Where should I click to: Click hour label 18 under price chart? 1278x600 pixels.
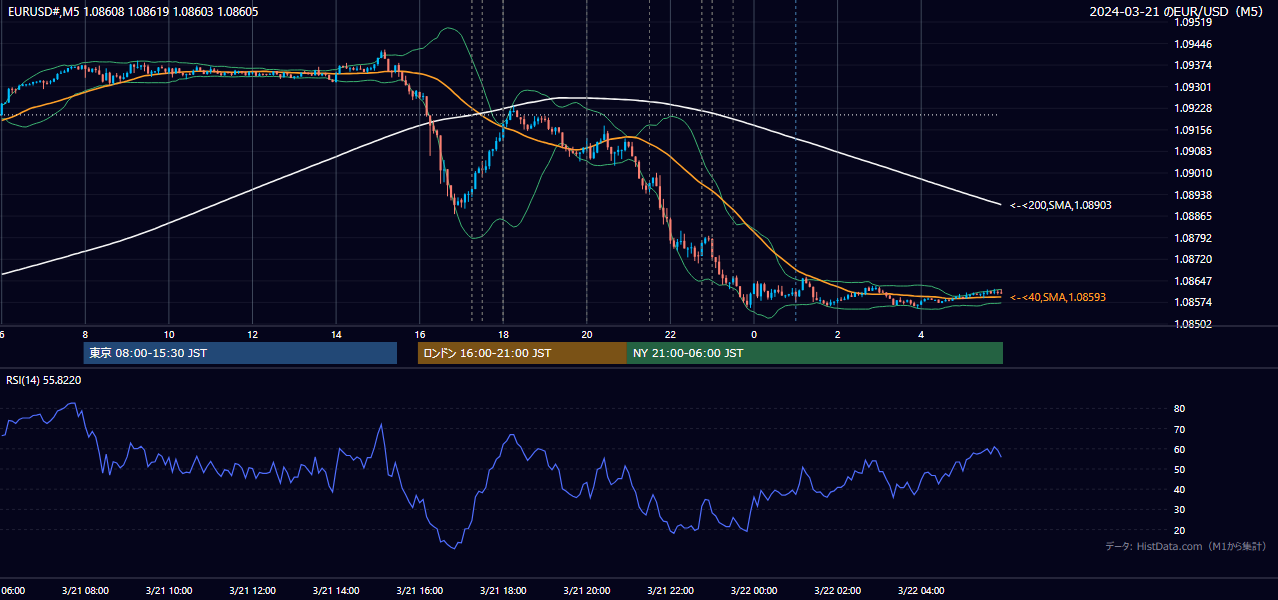pyautogui.click(x=503, y=334)
